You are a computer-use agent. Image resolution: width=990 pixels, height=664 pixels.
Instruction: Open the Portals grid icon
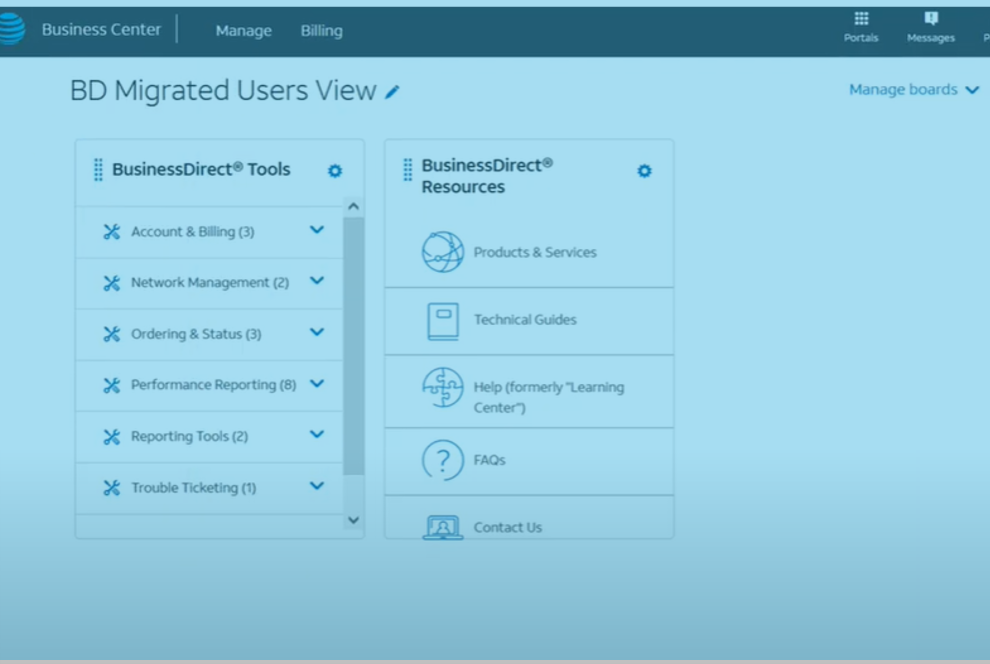[x=861, y=18]
